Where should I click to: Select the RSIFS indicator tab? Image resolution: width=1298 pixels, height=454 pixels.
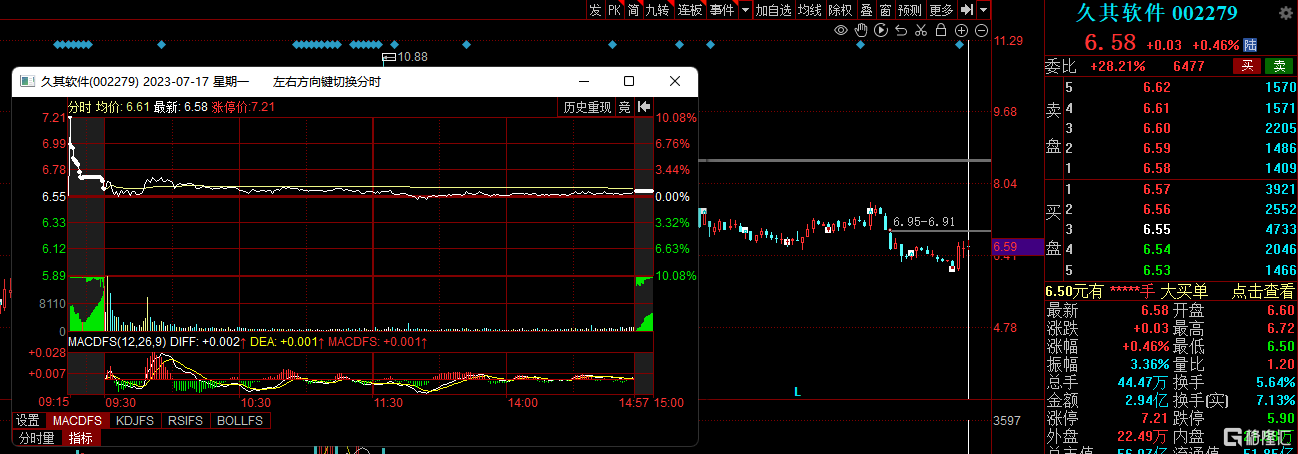pyautogui.click(x=186, y=421)
